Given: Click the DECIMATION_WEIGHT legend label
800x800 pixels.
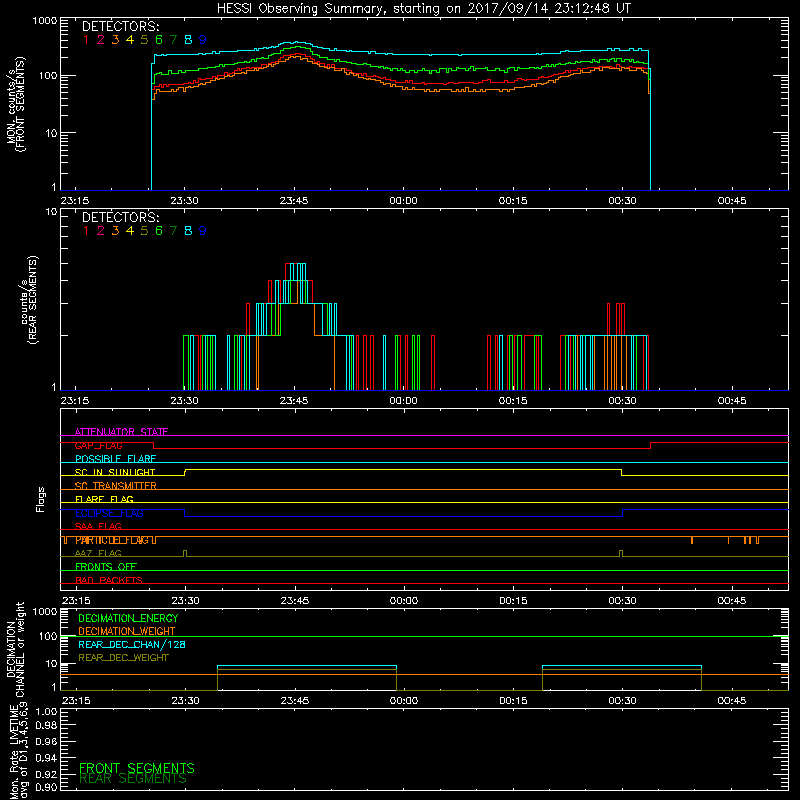Looking at the screenshot, I should (127, 631).
